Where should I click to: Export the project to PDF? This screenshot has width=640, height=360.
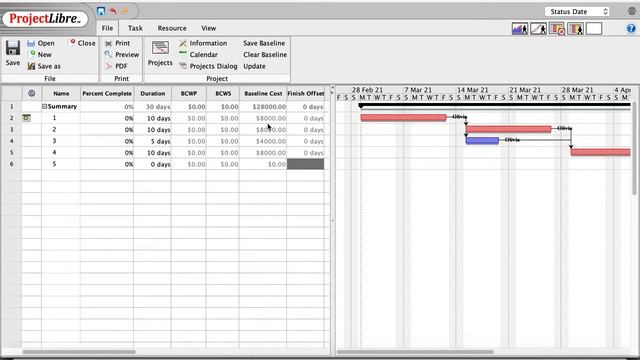point(116,66)
